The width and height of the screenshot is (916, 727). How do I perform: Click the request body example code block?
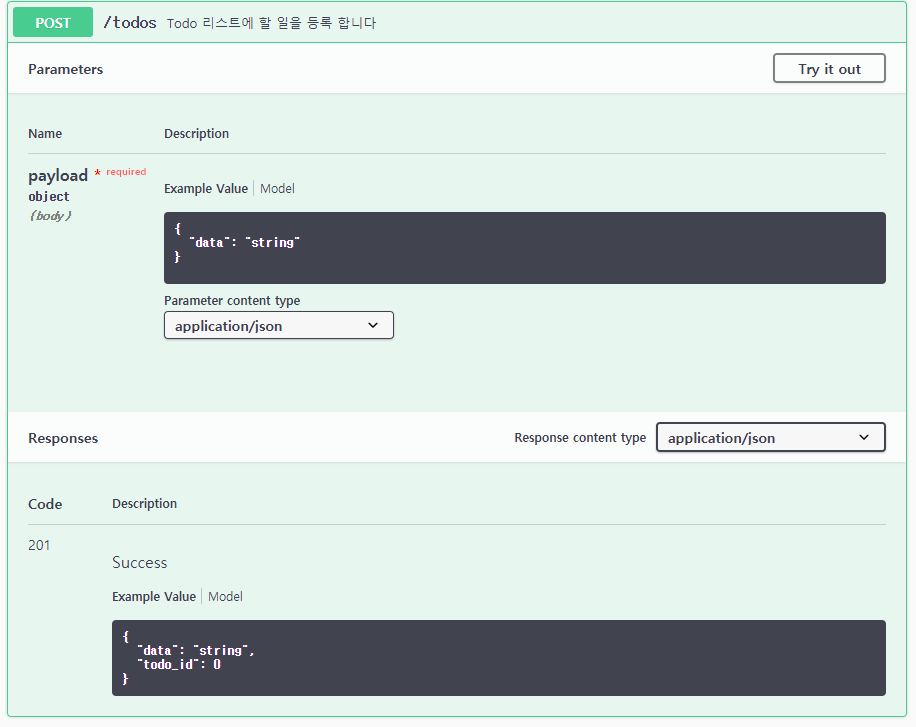[x=525, y=247]
